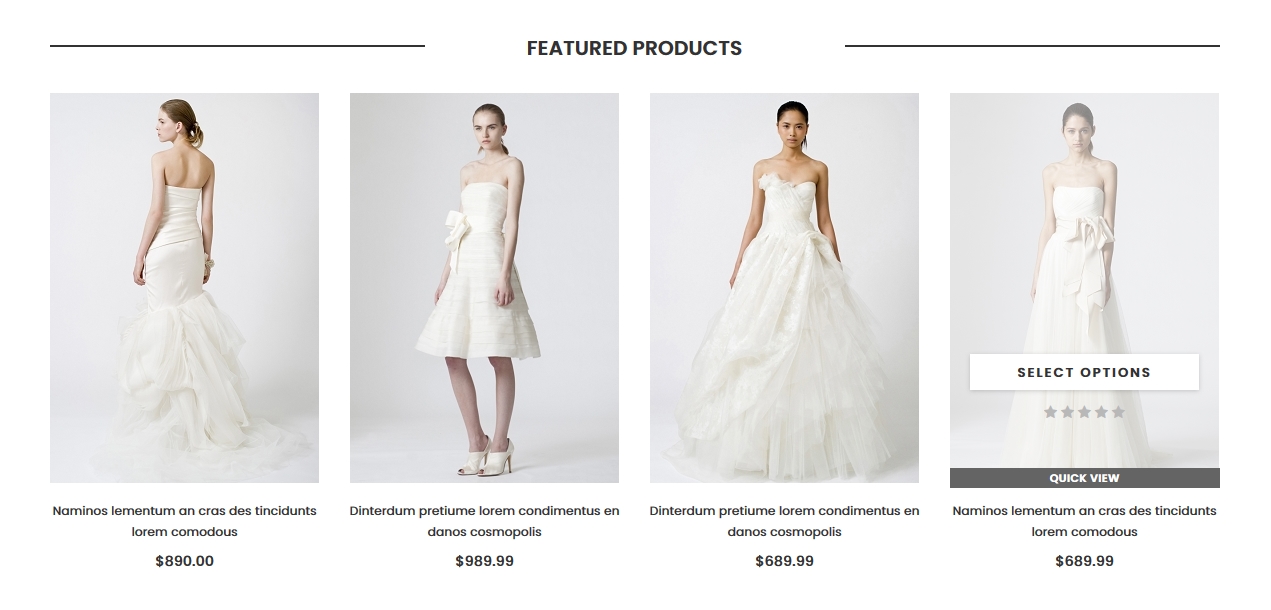Image resolution: width=1271 pixels, height=610 pixels.
Task: Click the fourth rating star
Action: pyautogui.click(x=1101, y=412)
